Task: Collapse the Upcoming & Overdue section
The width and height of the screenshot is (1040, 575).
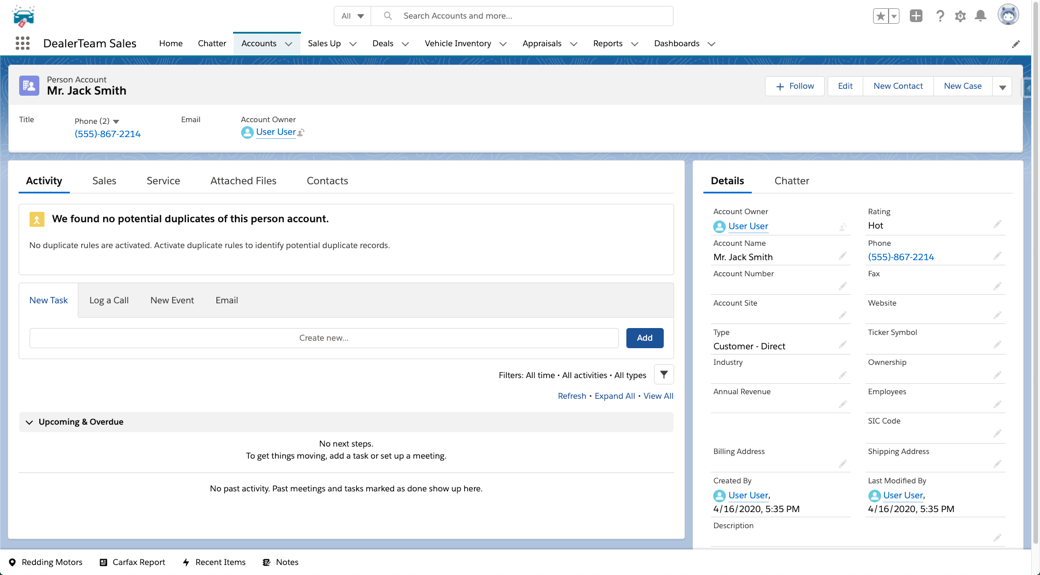Action: [x=29, y=422]
